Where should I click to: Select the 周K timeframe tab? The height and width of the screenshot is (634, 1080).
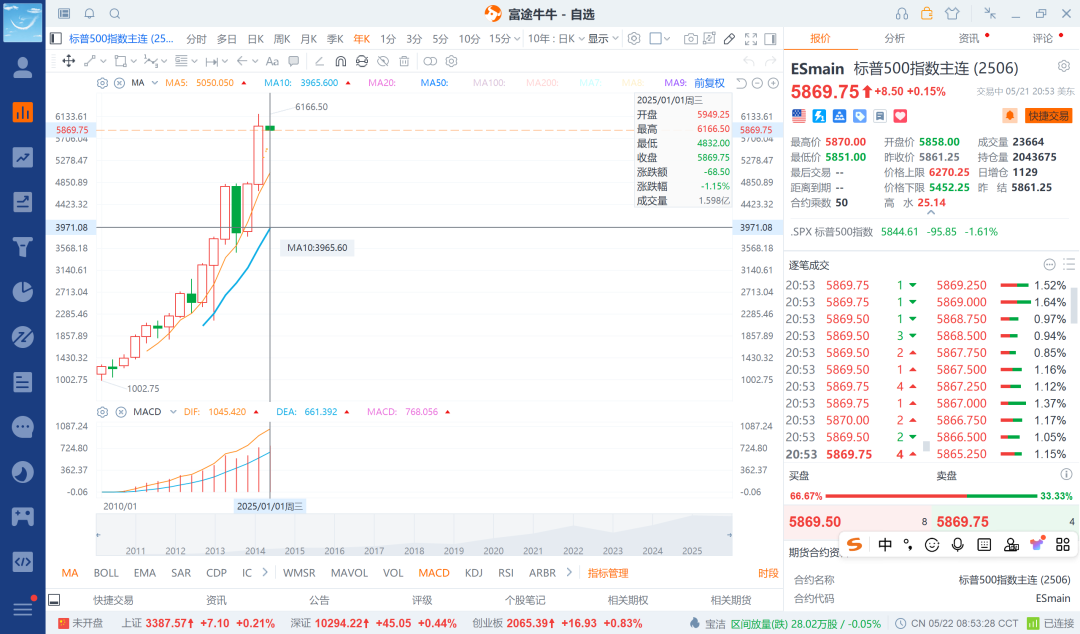(x=282, y=39)
